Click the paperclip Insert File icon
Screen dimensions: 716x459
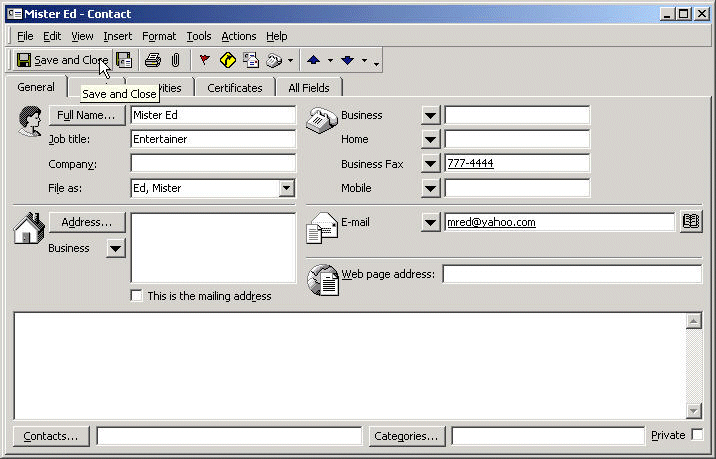click(x=175, y=60)
